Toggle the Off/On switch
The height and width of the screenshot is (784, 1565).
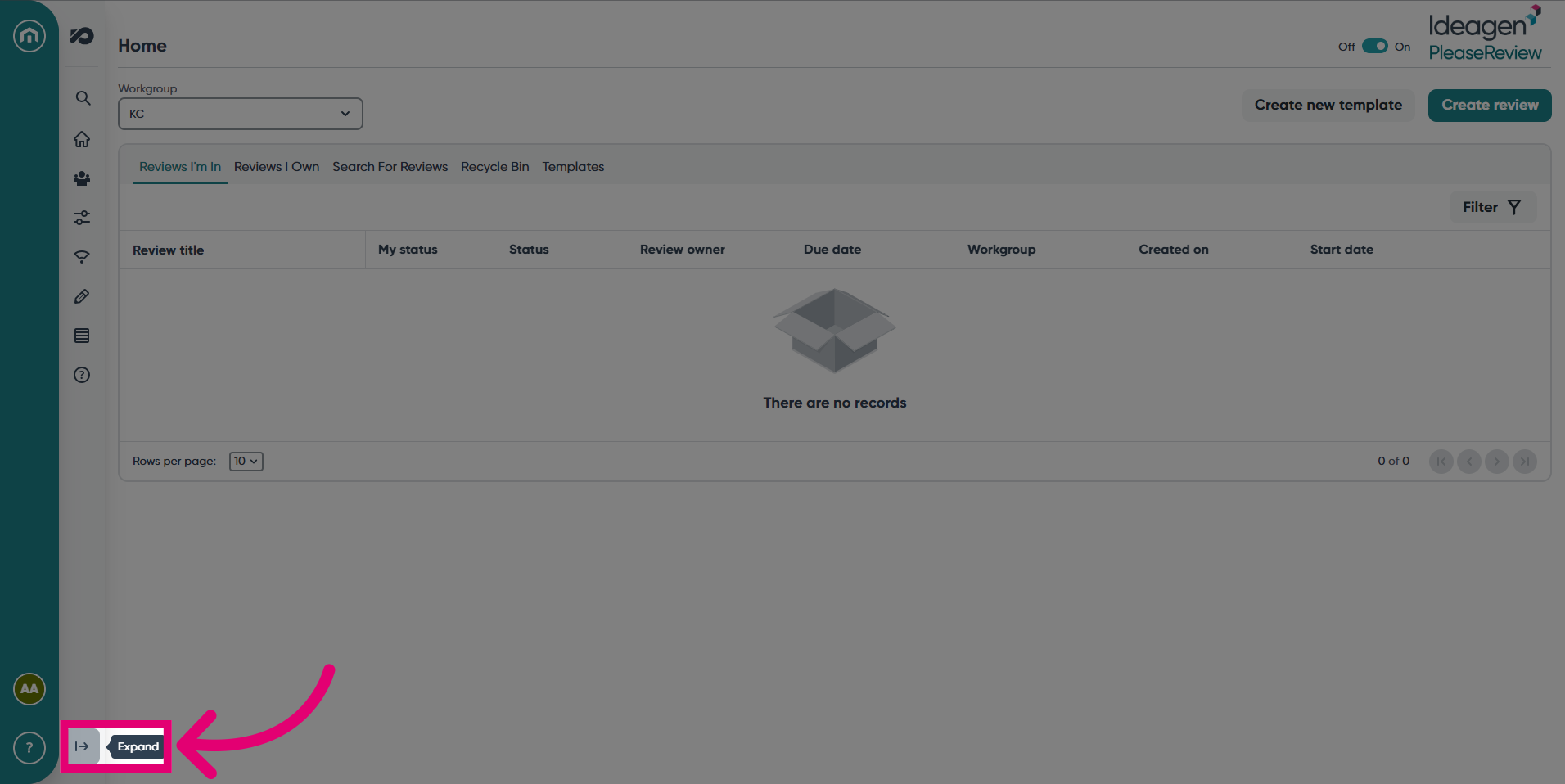1375,46
